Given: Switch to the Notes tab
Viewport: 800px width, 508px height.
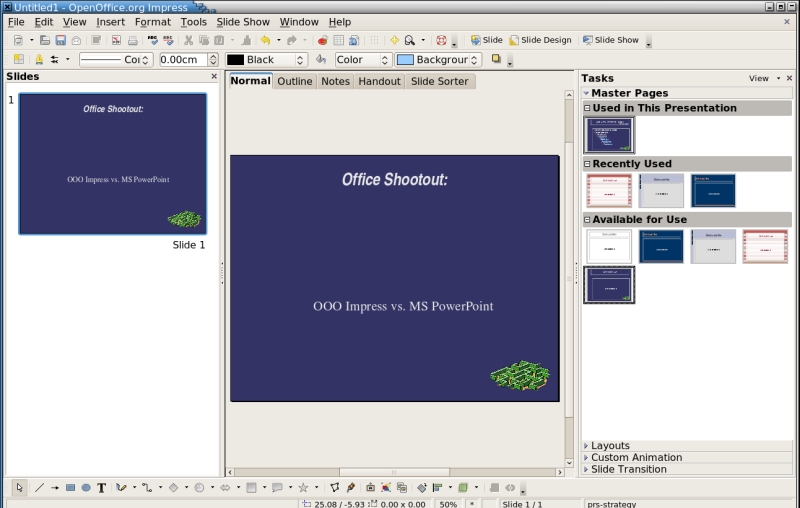Looking at the screenshot, I should click(x=335, y=81).
